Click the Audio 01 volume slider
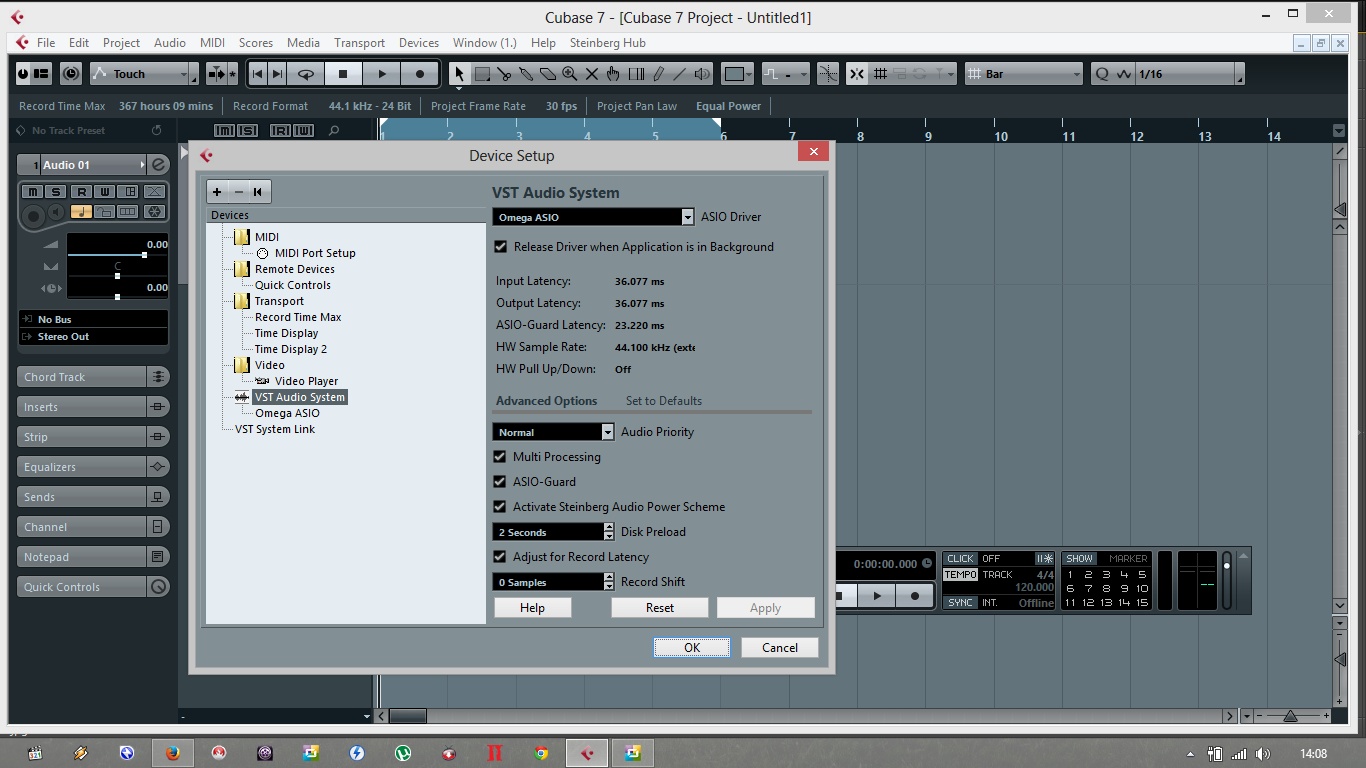The height and width of the screenshot is (768, 1366). point(145,255)
